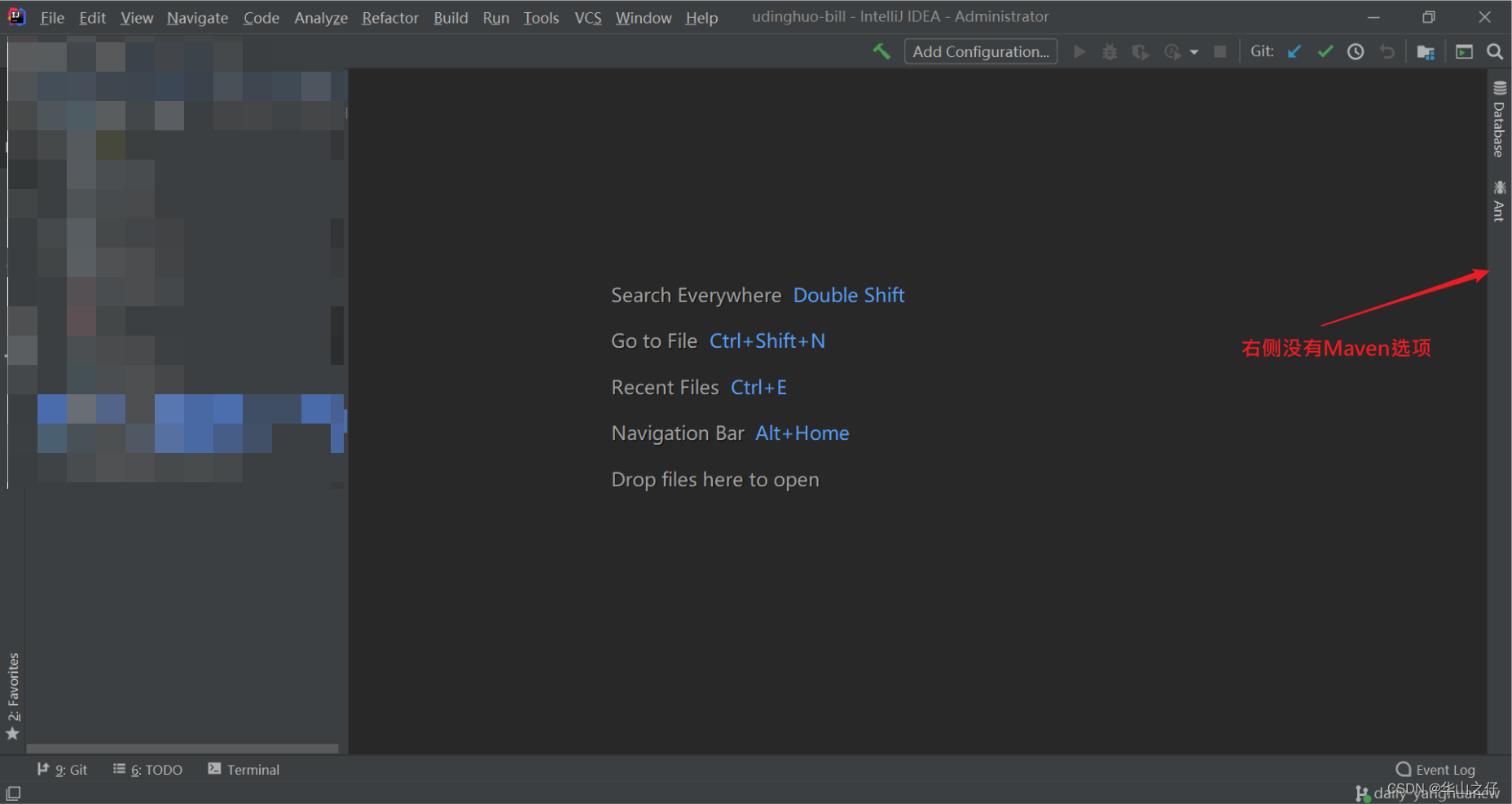Click the project panel horizontal scrollbar

pos(182,748)
